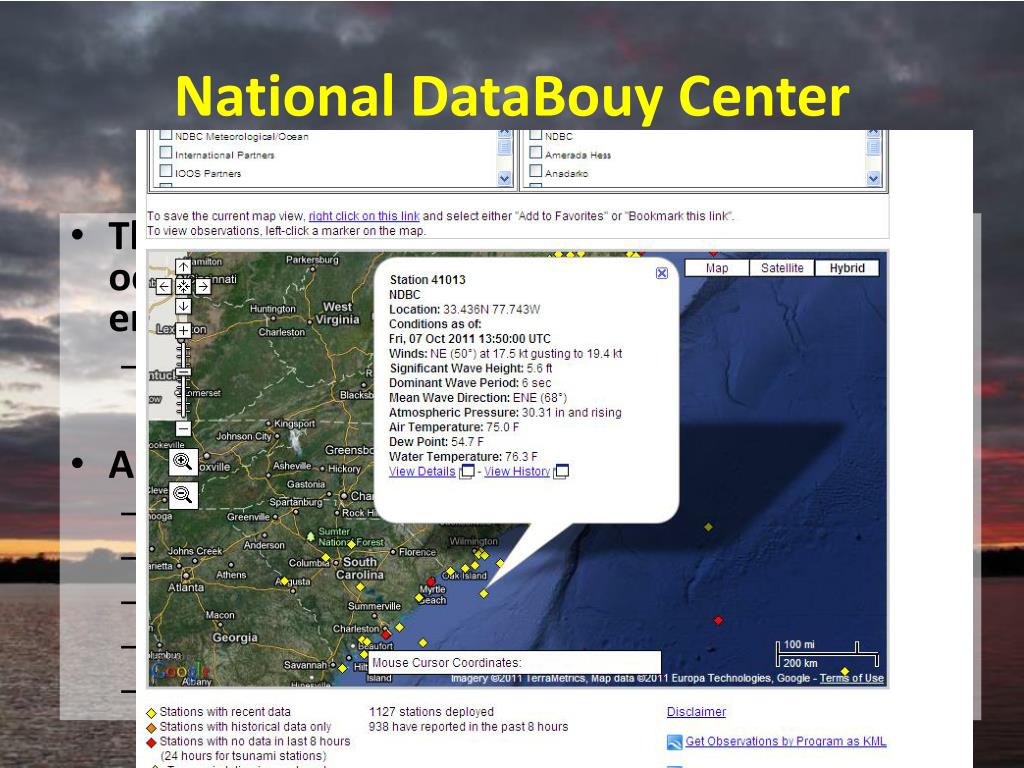Check the IOOS Partners box
The image size is (1024, 768).
166,171
